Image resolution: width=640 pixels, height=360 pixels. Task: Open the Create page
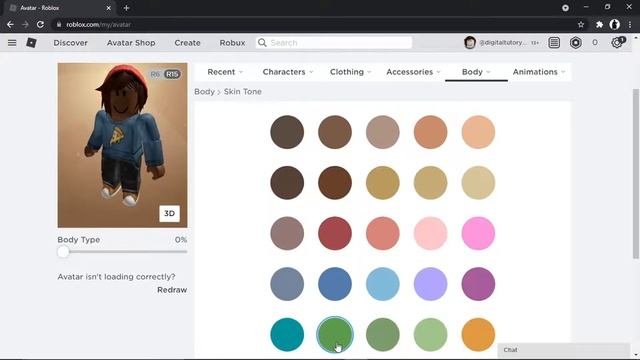(187, 42)
